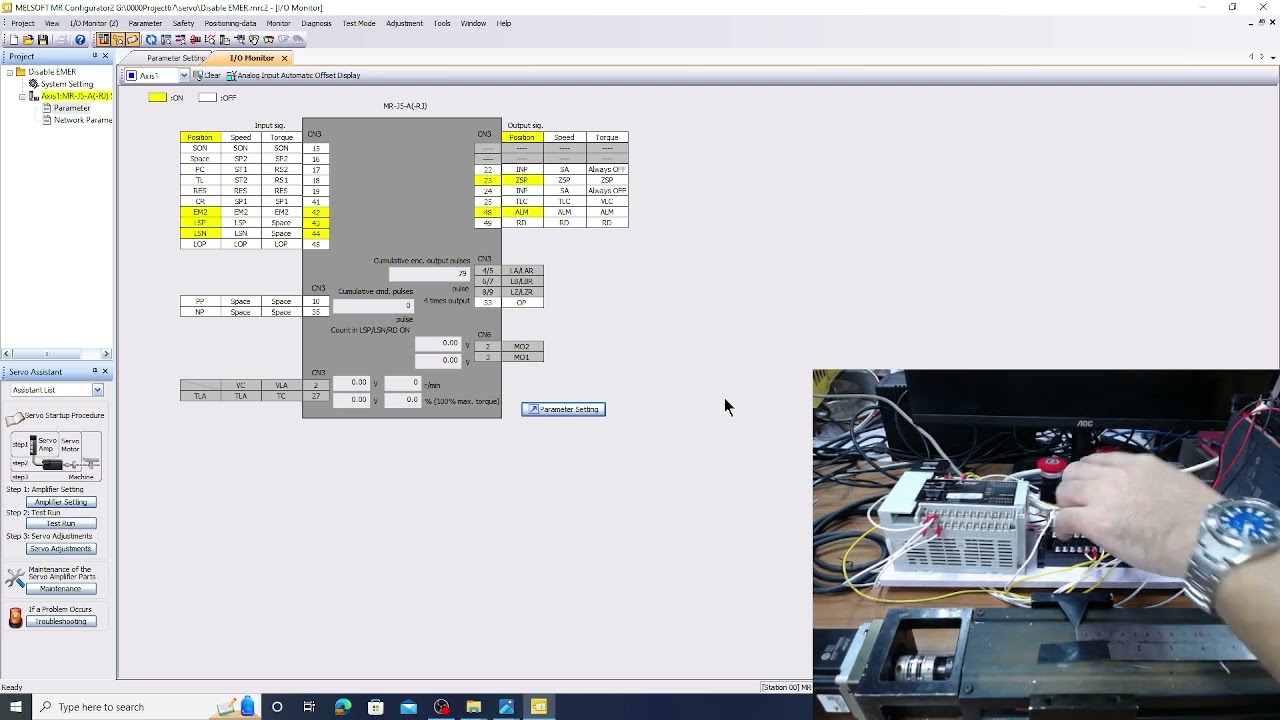Open the Adjustment menu
Viewport: 1280px width, 720px height.
(404, 23)
